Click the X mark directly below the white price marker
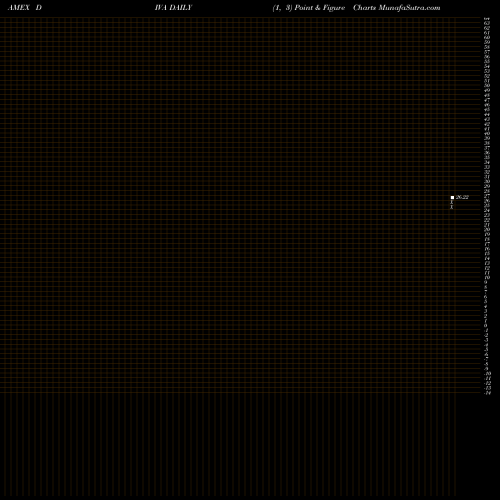 pos(452,202)
